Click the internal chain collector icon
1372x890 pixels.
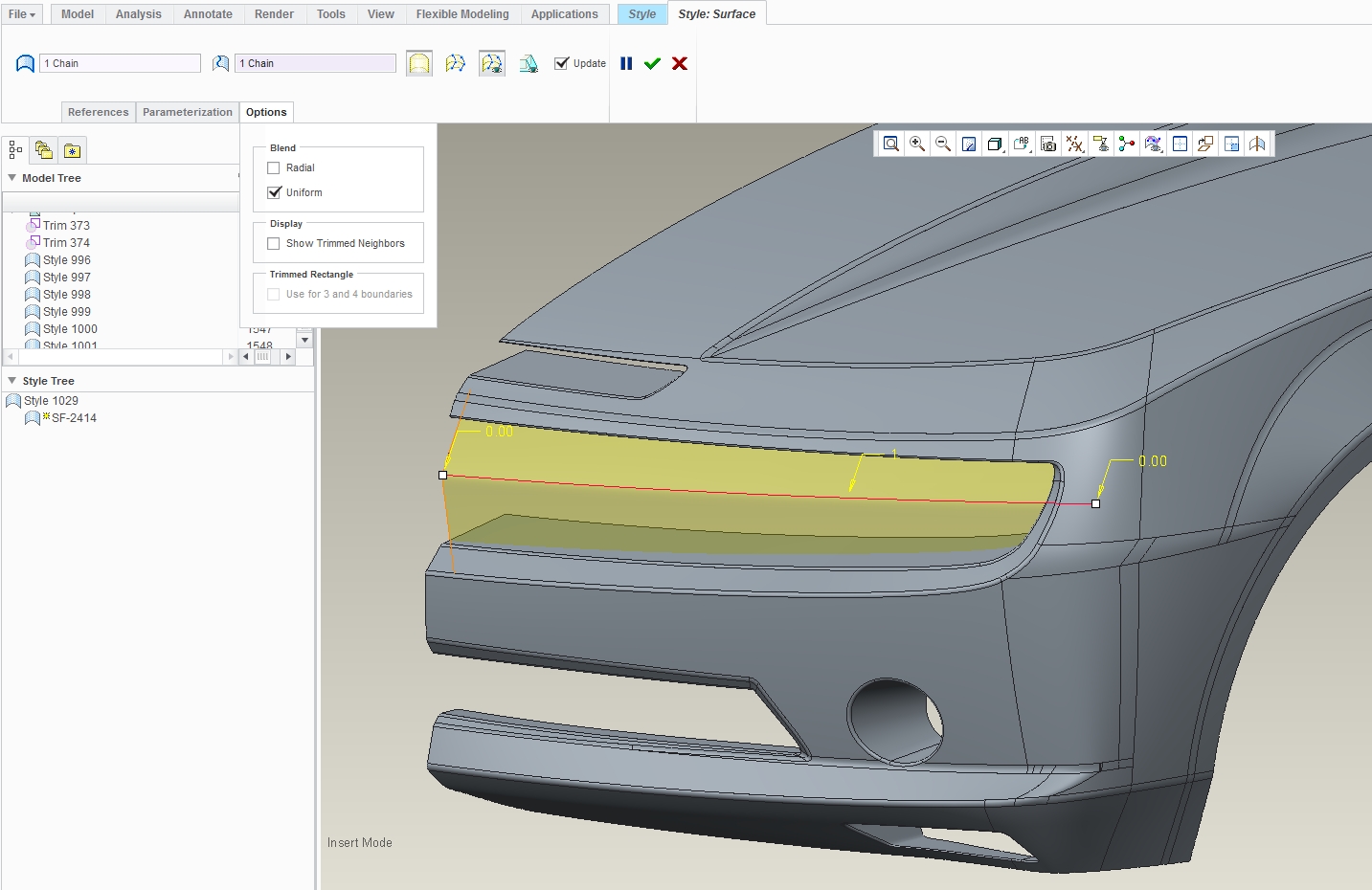[221, 63]
